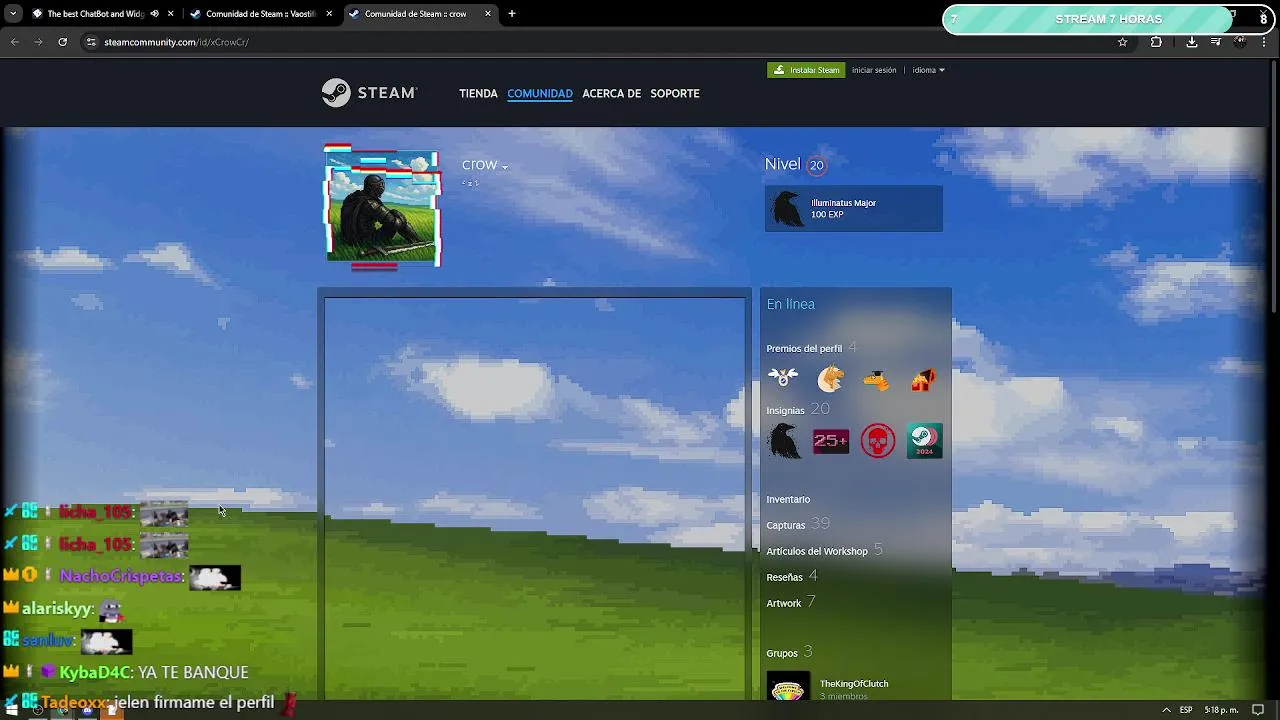Open the TIENDA menu
The image size is (1280, 720).
tap(478, 93)
